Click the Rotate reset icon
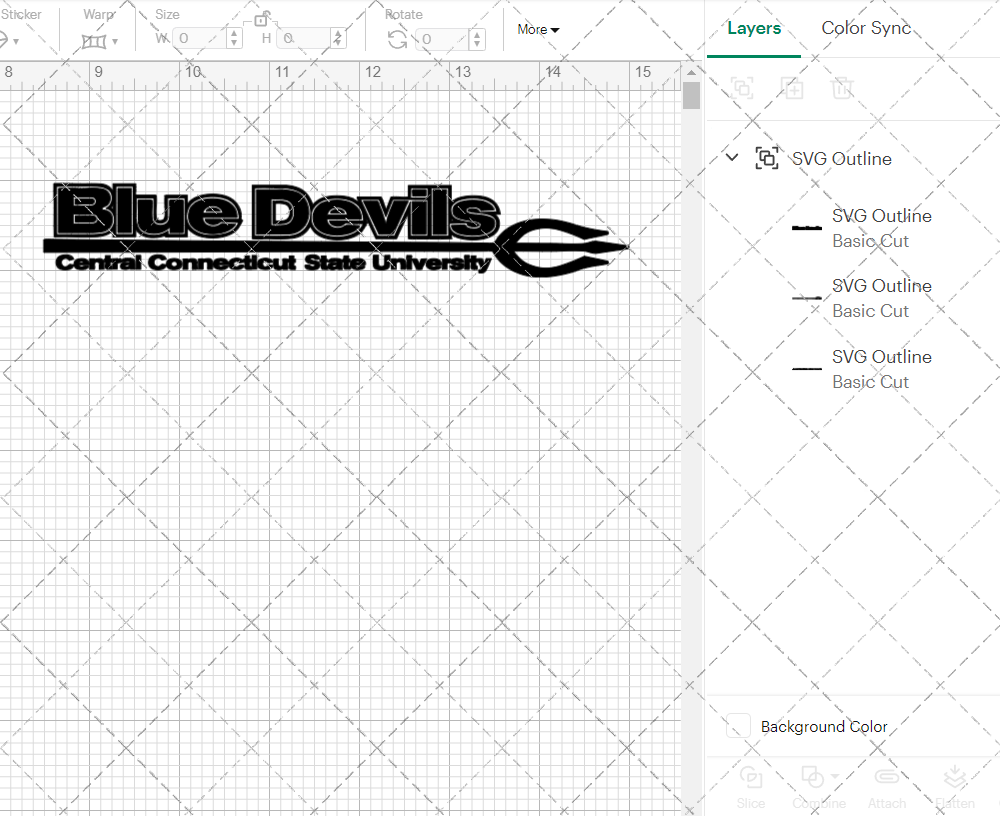Image resolution: width=1000 pixels, height=816 pixels. coord(396,40)
